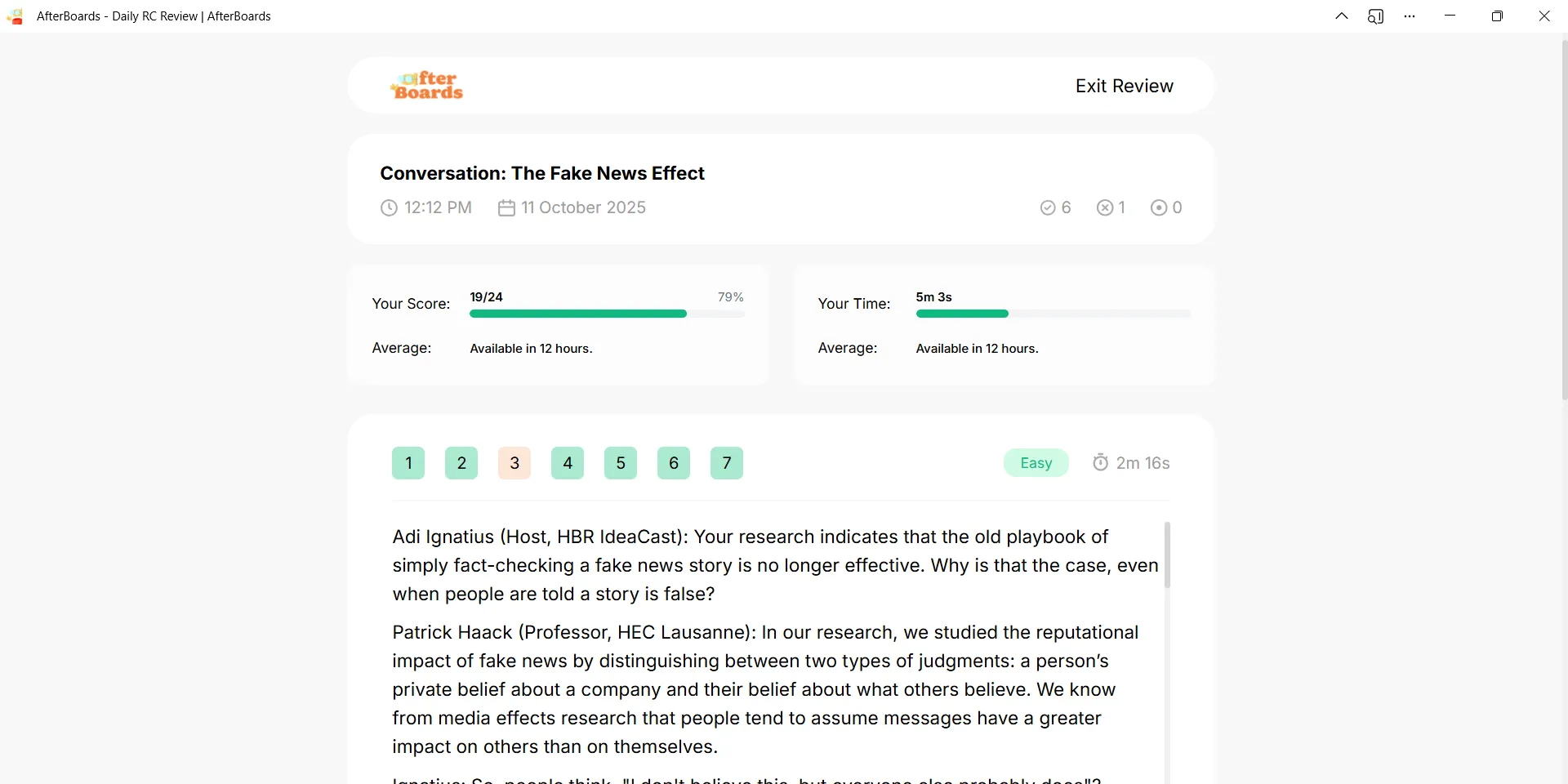Click the title bar up chevron
This screenshot has width=1568, height=784.
point(1342,16)
